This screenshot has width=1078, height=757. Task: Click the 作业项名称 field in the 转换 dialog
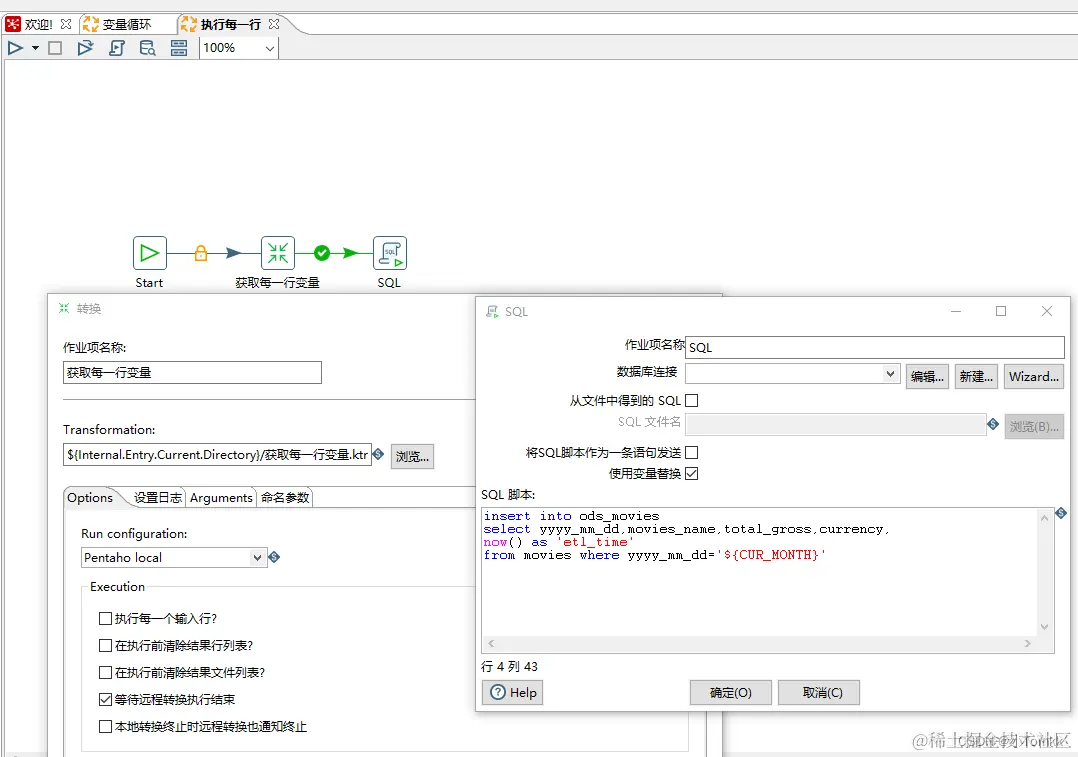coord(192,373)
